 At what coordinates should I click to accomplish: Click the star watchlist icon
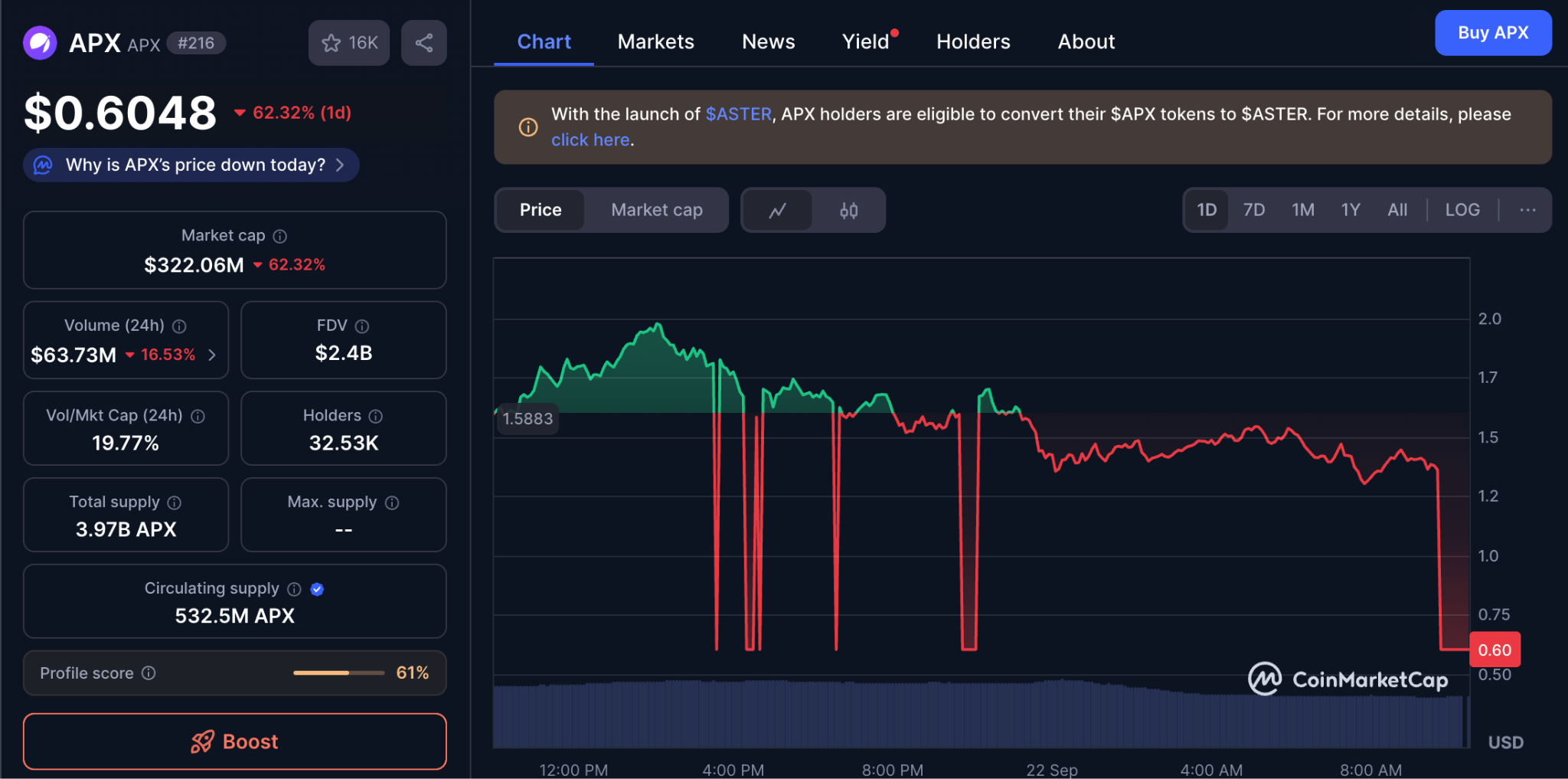[x=332, y=43]
